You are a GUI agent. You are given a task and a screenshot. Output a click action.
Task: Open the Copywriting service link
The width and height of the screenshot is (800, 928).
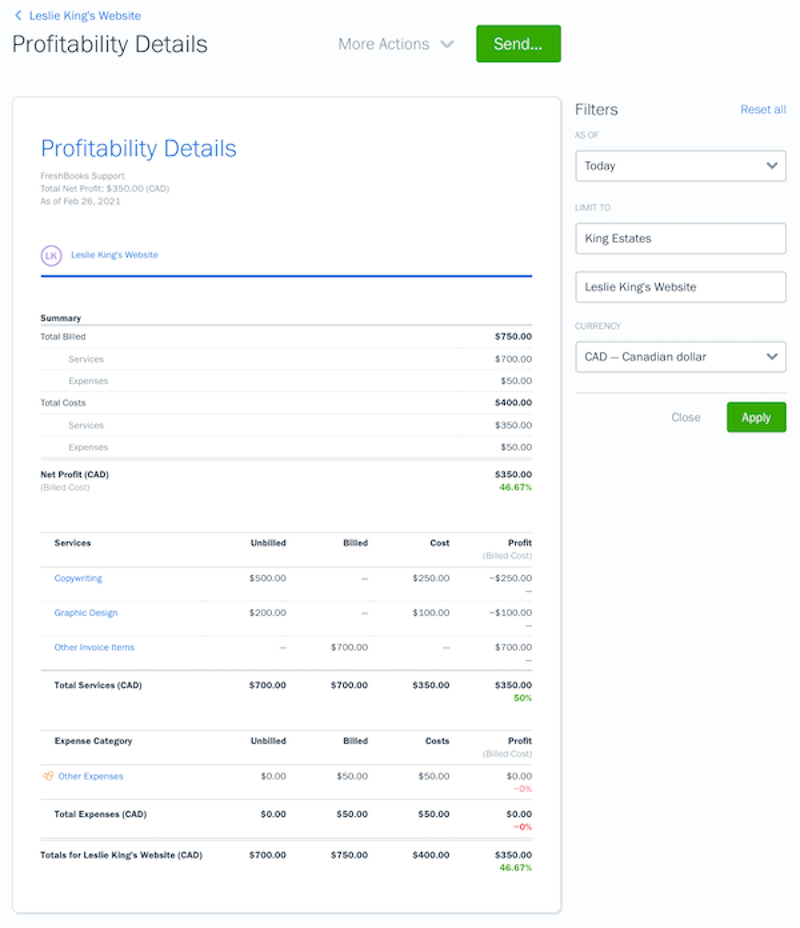(x=78, y=579)
